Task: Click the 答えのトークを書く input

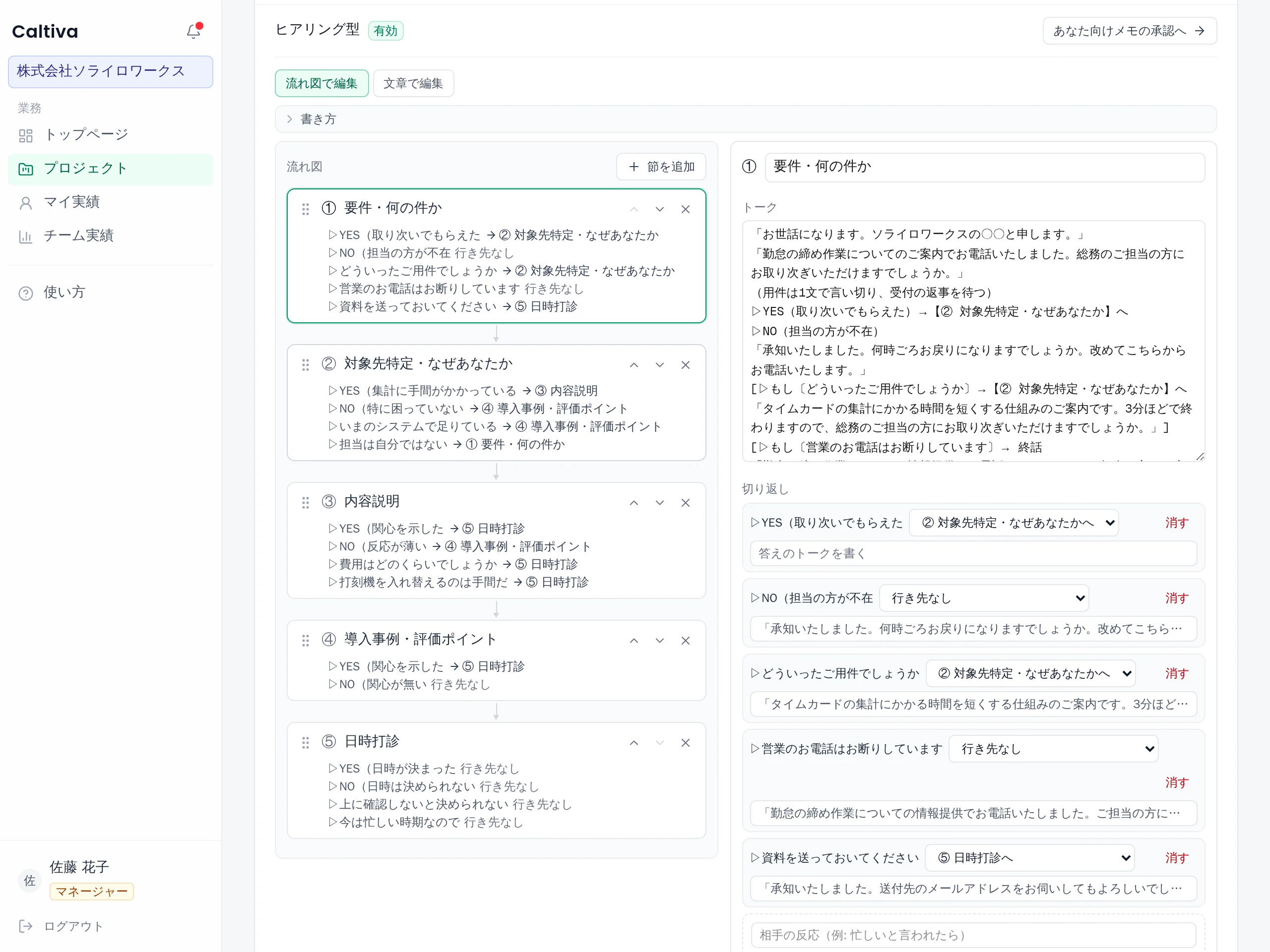Action: (x=973, y=554)
